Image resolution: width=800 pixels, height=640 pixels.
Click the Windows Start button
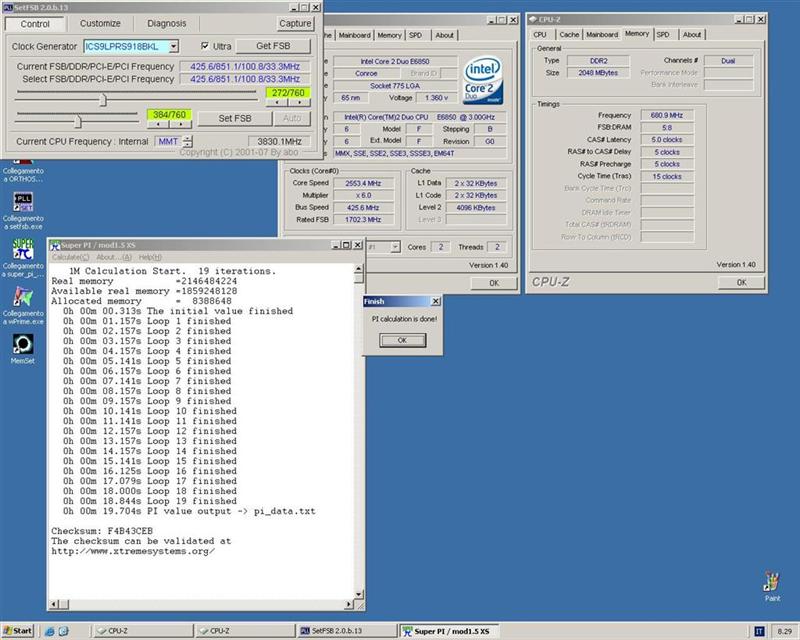click(17, 631)
